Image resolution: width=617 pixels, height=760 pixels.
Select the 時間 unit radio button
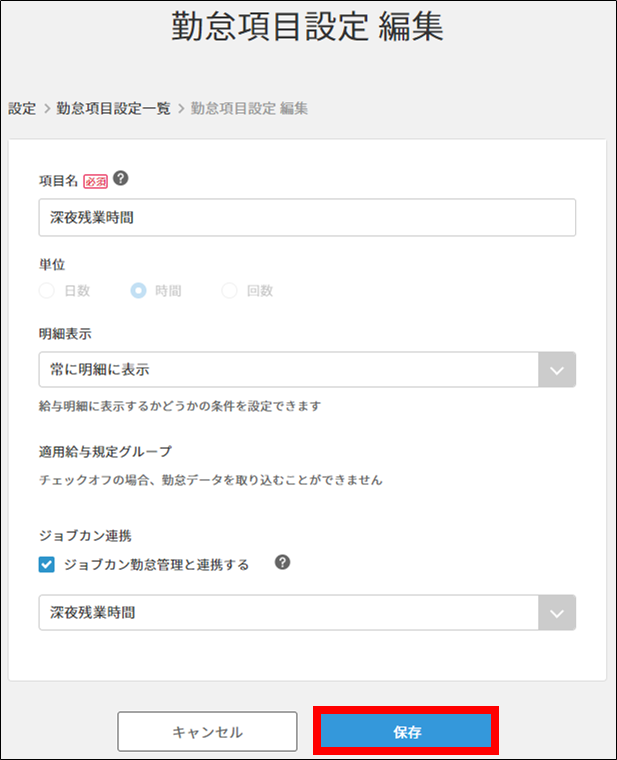(139, 291)
